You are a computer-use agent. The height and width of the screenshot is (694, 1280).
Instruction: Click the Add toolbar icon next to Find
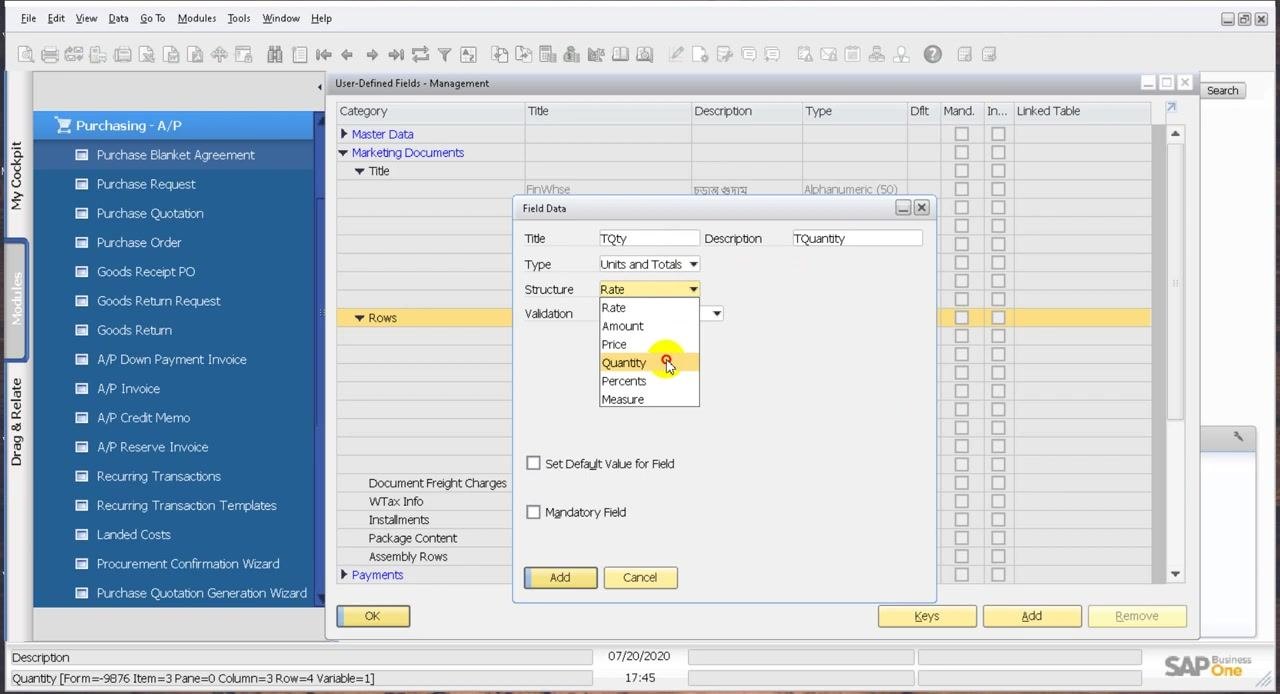tap(299, 55)
